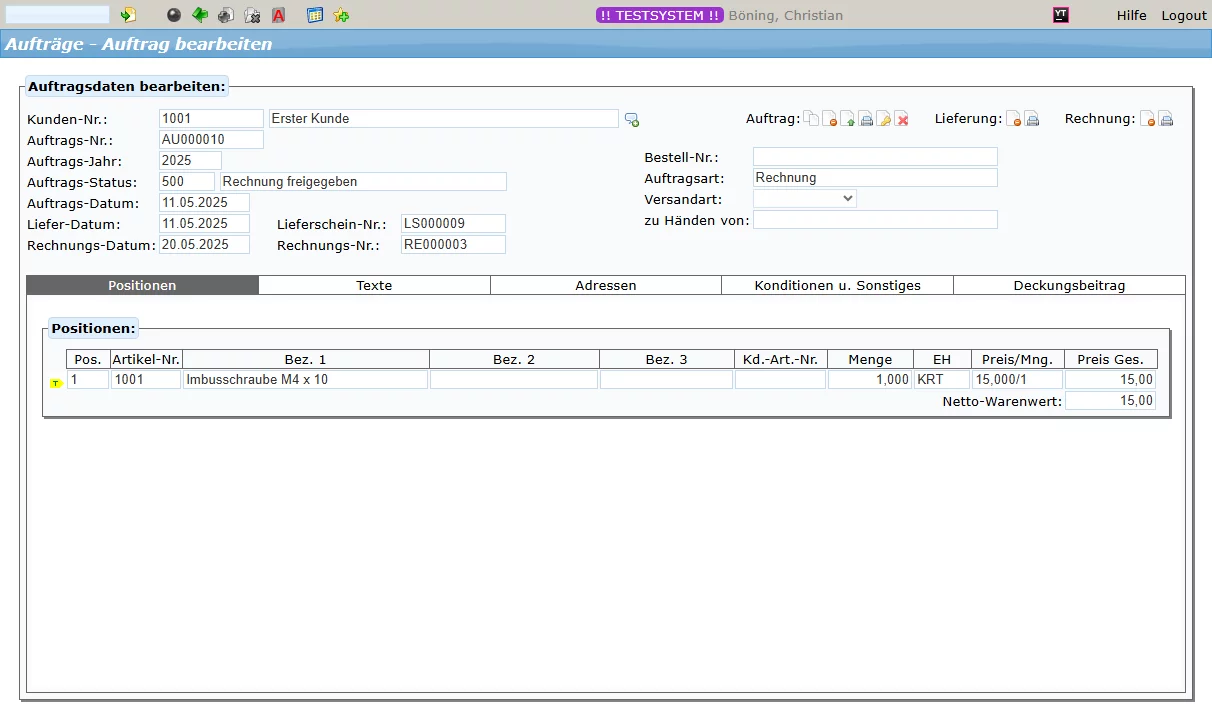Viewport: 1212px width, 721px height.
Task: Show the Deckungsbeitrag tab
Action: 1069,285
